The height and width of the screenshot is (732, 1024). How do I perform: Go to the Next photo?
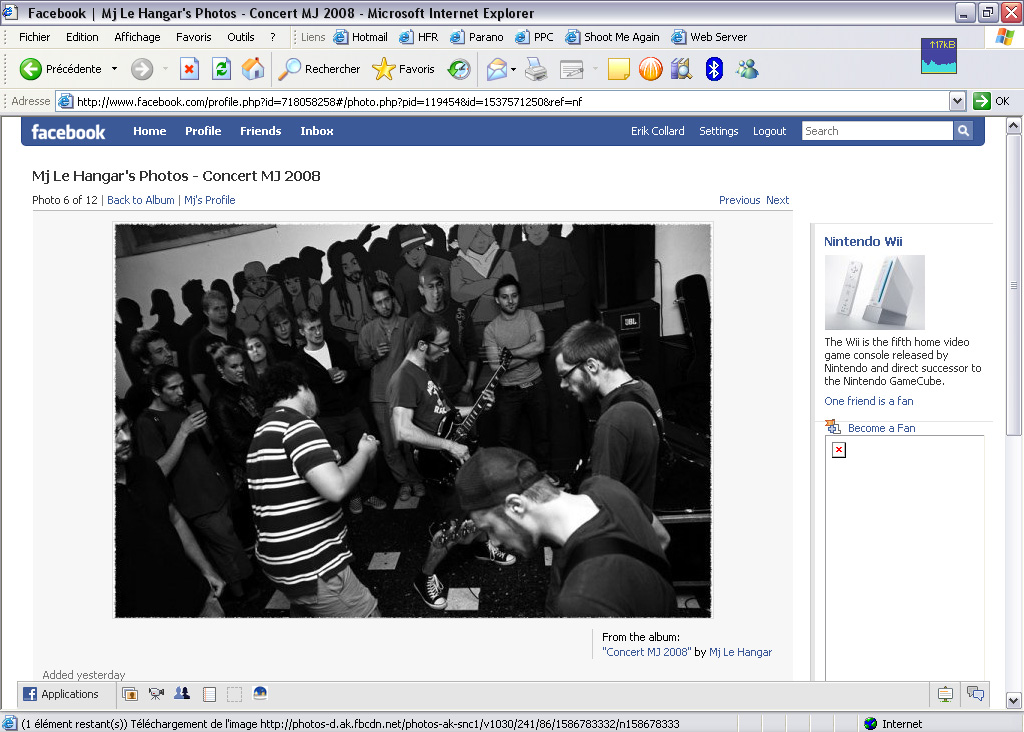coord(777,200)
